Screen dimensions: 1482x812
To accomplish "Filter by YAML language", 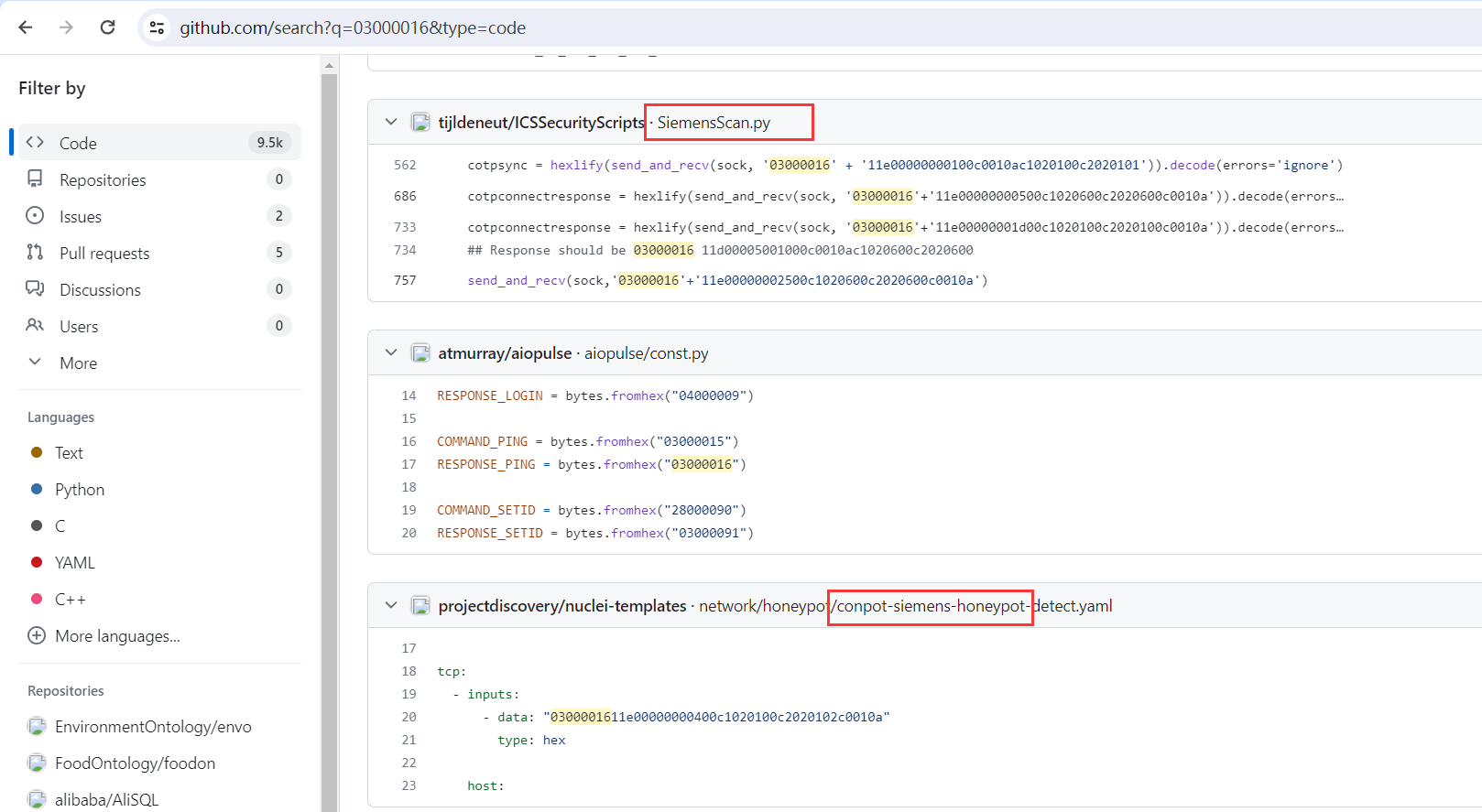I will click(75, 562).
